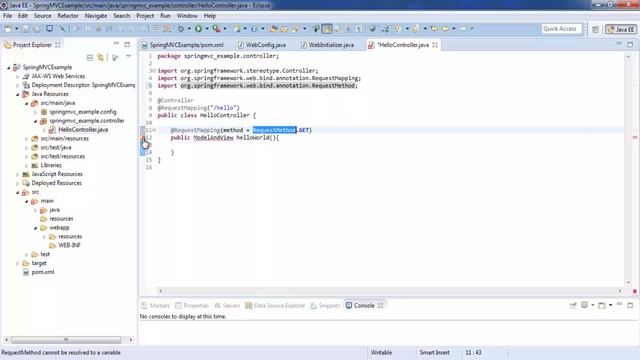
Task: Select the Java EE perspective button
Action: [x=621, y=29]
